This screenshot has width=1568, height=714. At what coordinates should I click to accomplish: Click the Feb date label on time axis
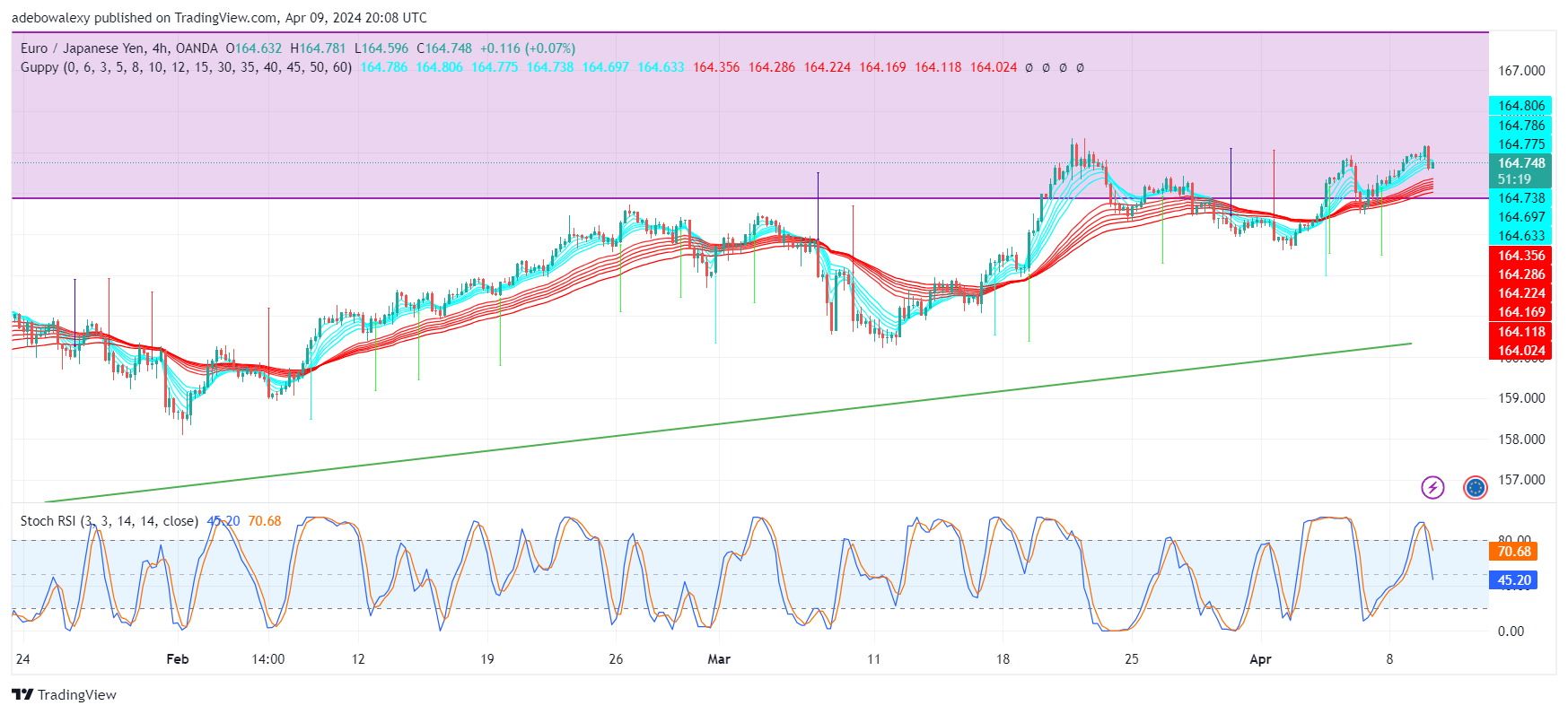[178, 659]
